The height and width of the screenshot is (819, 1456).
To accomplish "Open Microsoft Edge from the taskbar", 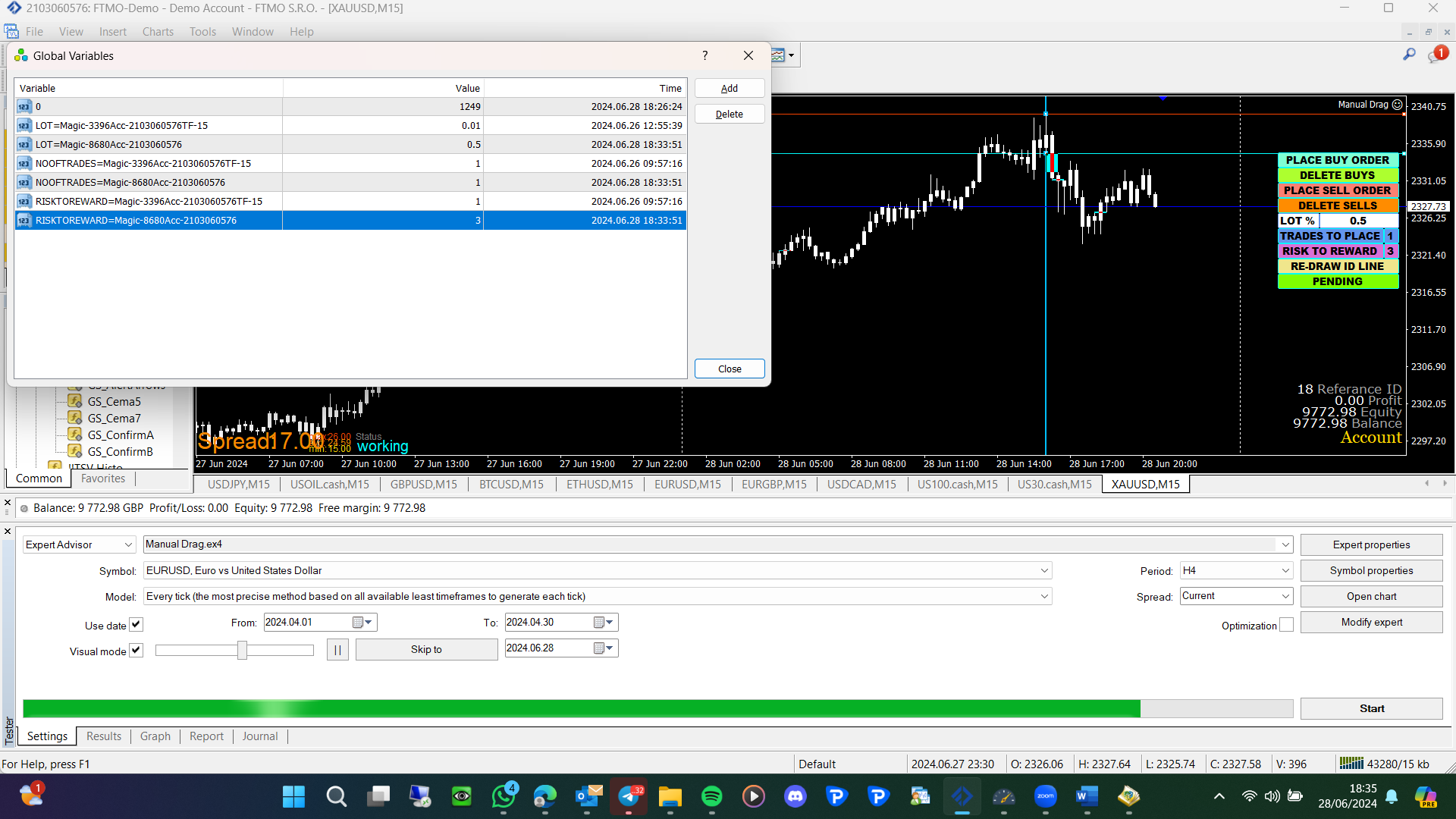I will [544, 796].
